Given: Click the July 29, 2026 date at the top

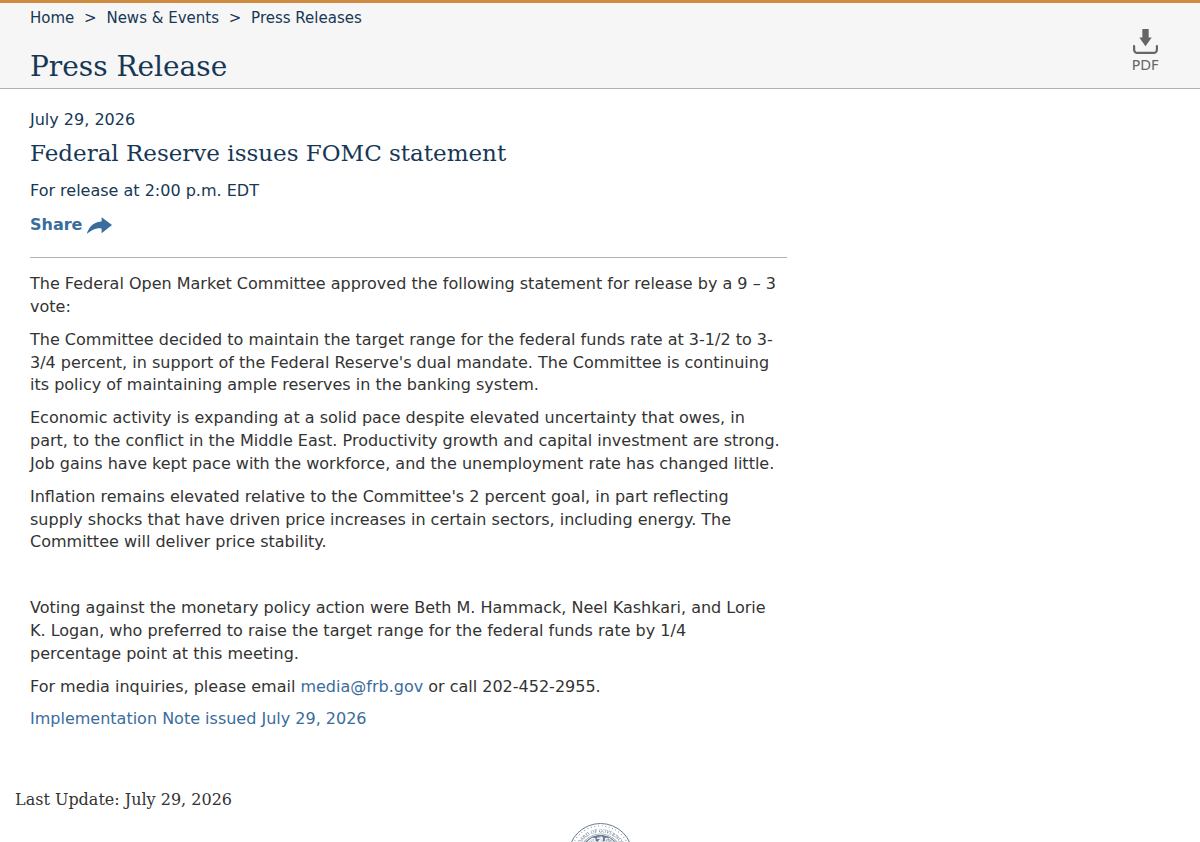Looking at the screenshot, I should coord(82,119).
